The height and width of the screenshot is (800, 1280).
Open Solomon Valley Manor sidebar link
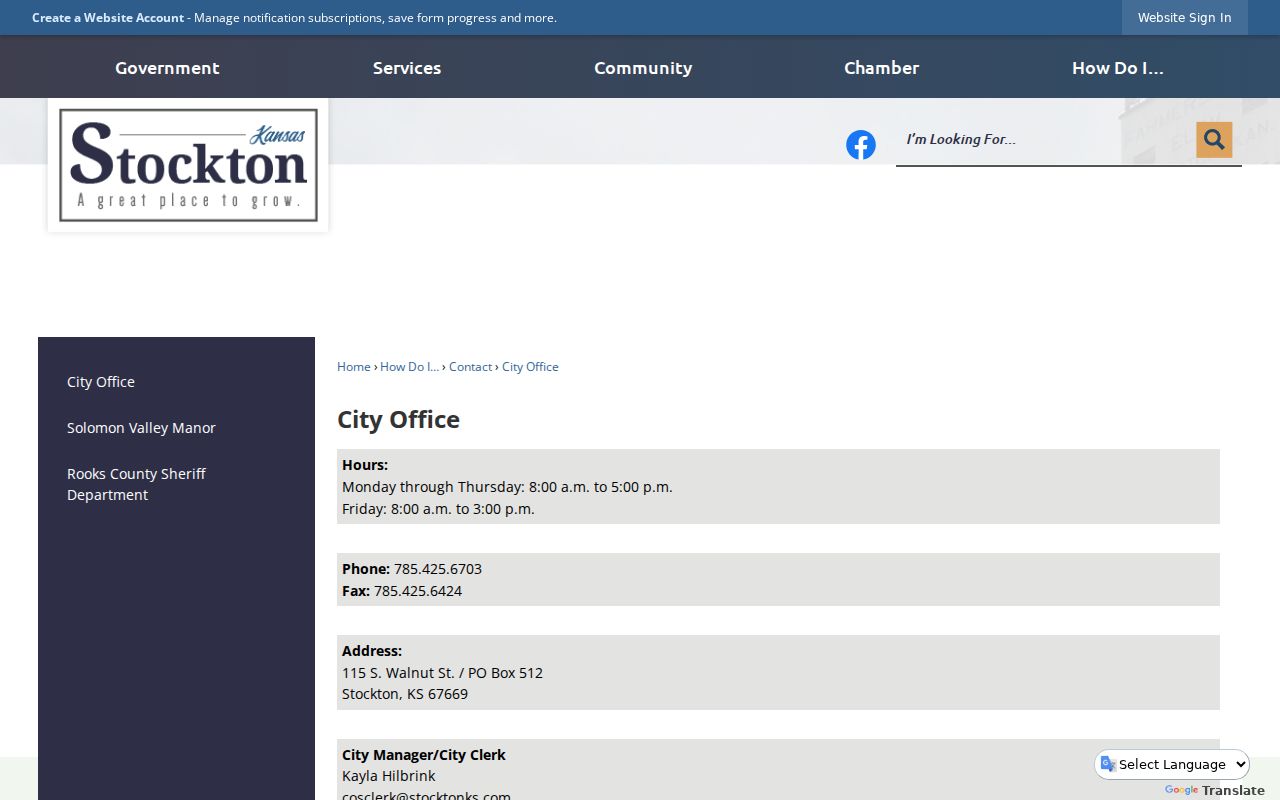click(141, 428)
